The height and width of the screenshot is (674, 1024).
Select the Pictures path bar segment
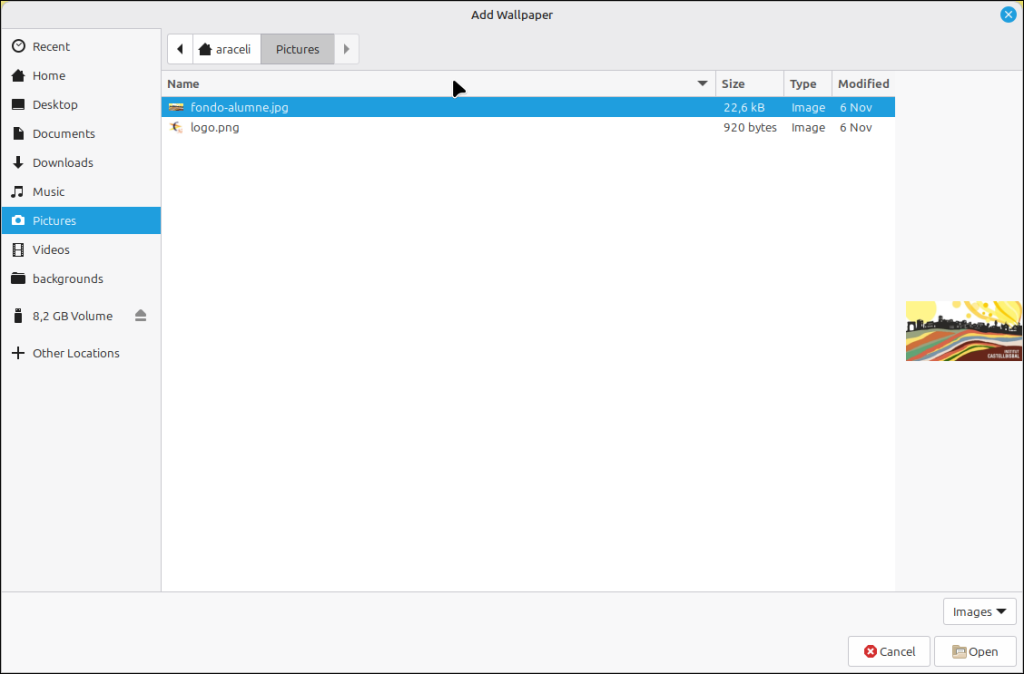pos(297,49)
